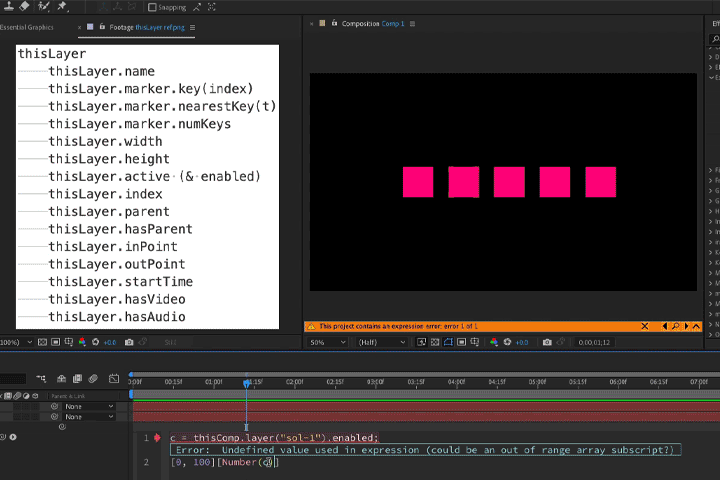720x480 pixels.
Task: Click the 0;00;01;12 timecode display
Action: (594, 343)
